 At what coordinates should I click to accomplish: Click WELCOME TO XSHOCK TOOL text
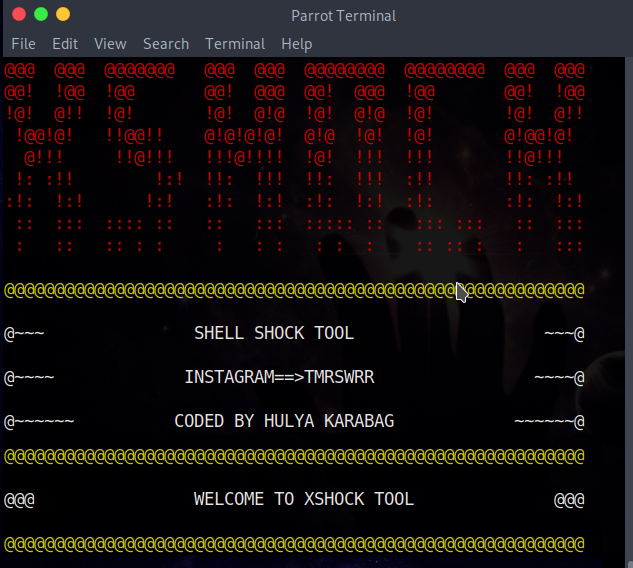[x=304, y=499]
